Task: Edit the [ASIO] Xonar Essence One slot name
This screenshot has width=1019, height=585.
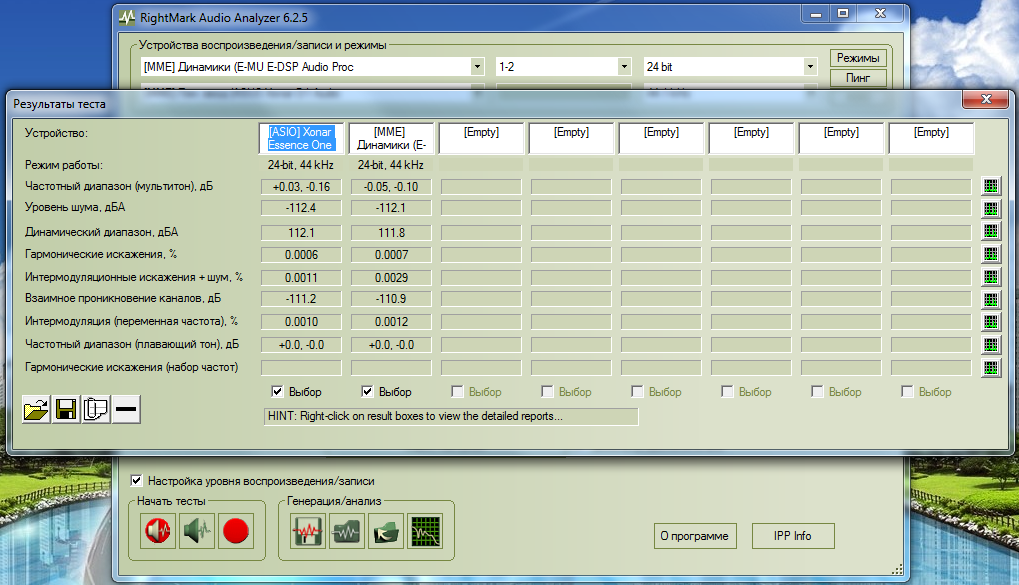Action: tap(301, 138)
